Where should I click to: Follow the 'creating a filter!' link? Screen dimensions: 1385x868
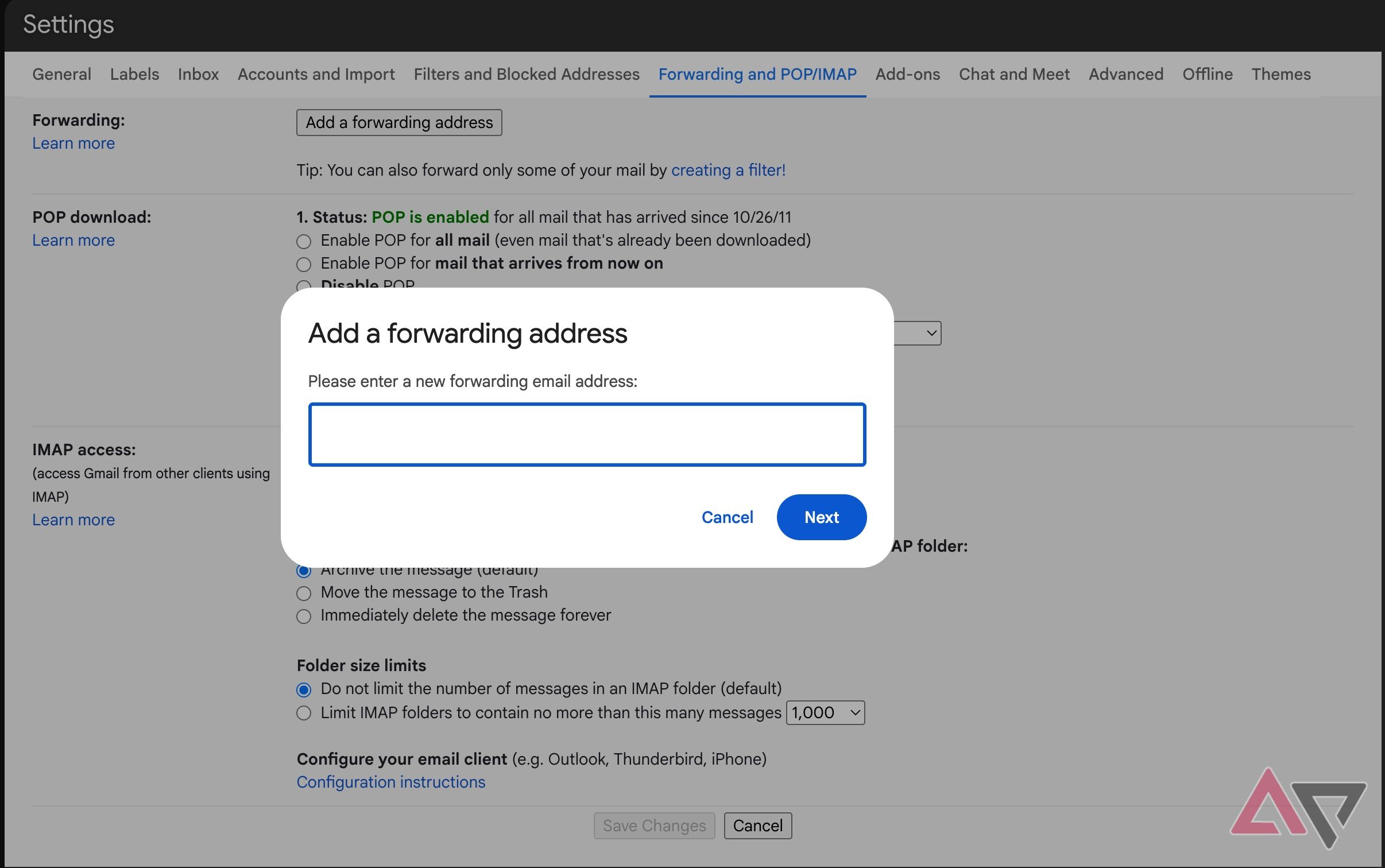pos(728,170)
